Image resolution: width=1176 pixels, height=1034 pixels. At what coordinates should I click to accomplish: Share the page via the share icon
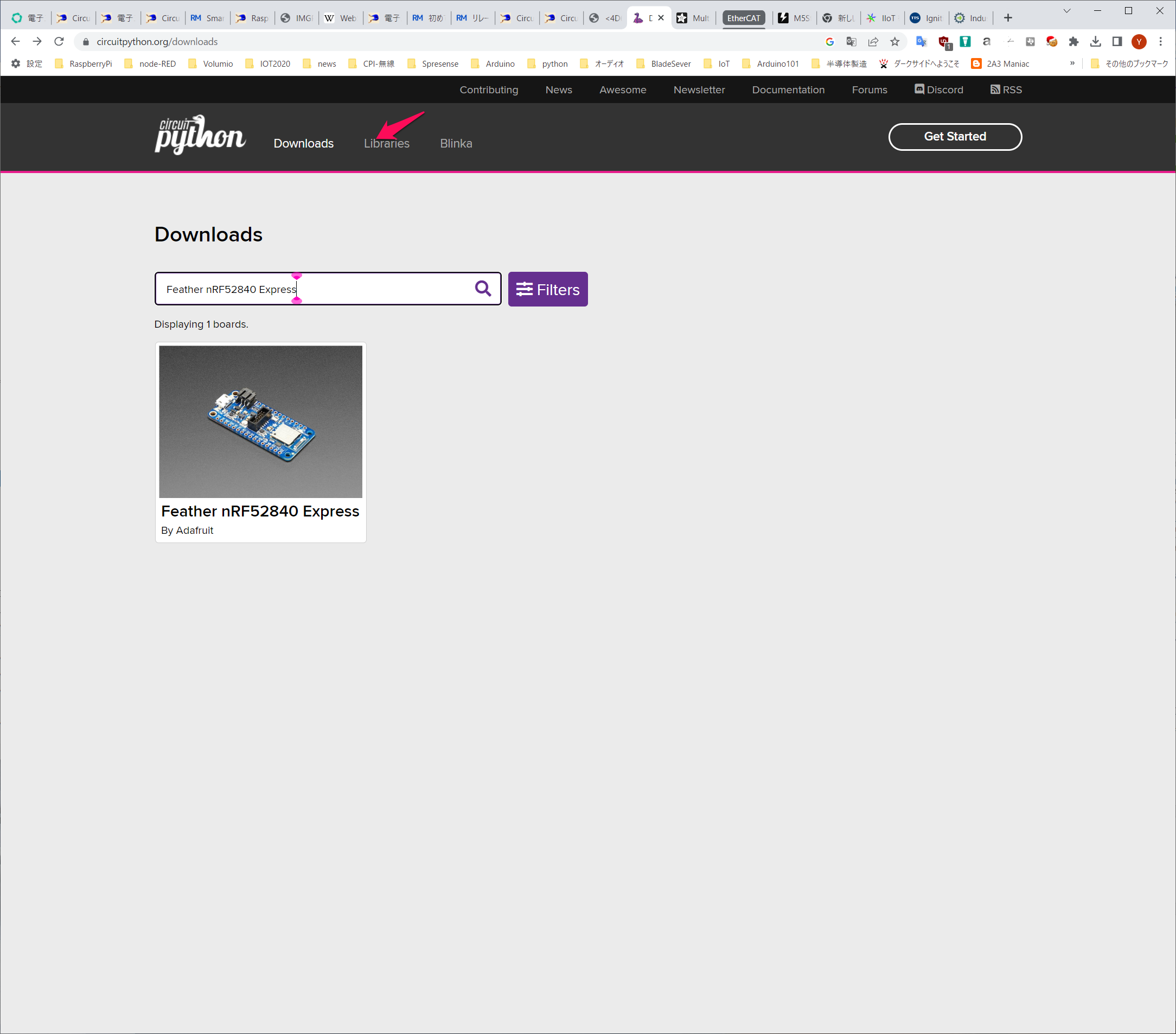873,41
